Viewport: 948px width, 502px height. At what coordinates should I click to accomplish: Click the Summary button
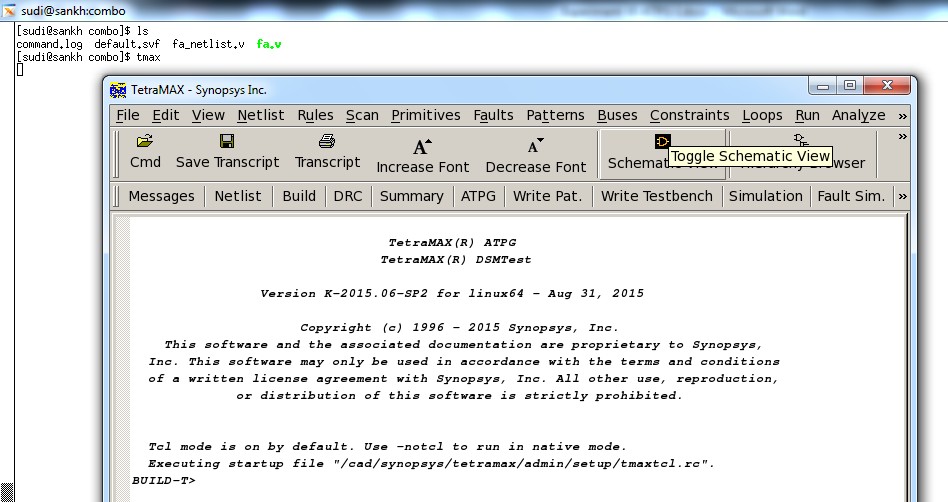pos(411,196)
